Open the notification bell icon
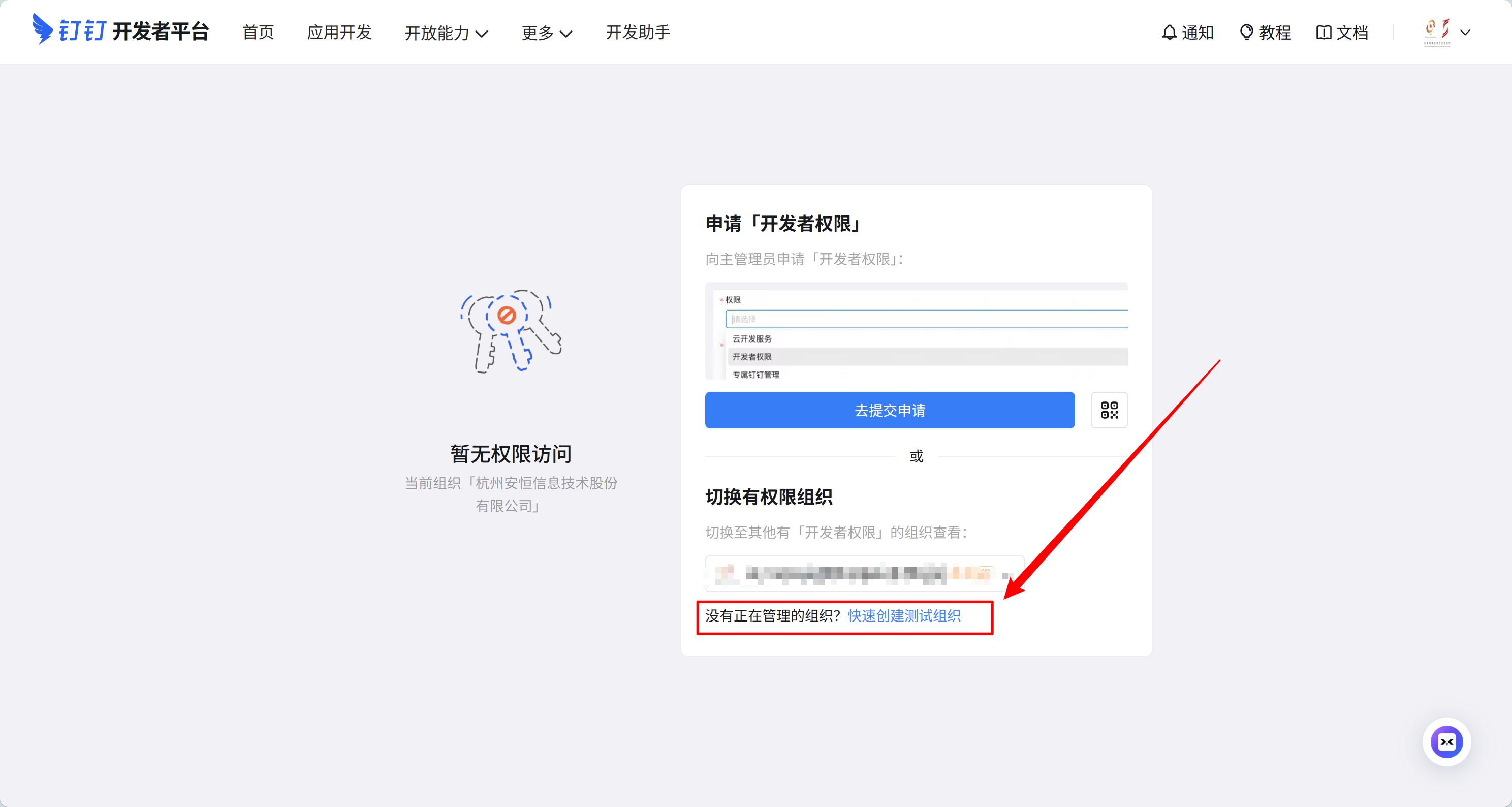The width and height of the screenshot is (1512, 807). point(1169,33)
